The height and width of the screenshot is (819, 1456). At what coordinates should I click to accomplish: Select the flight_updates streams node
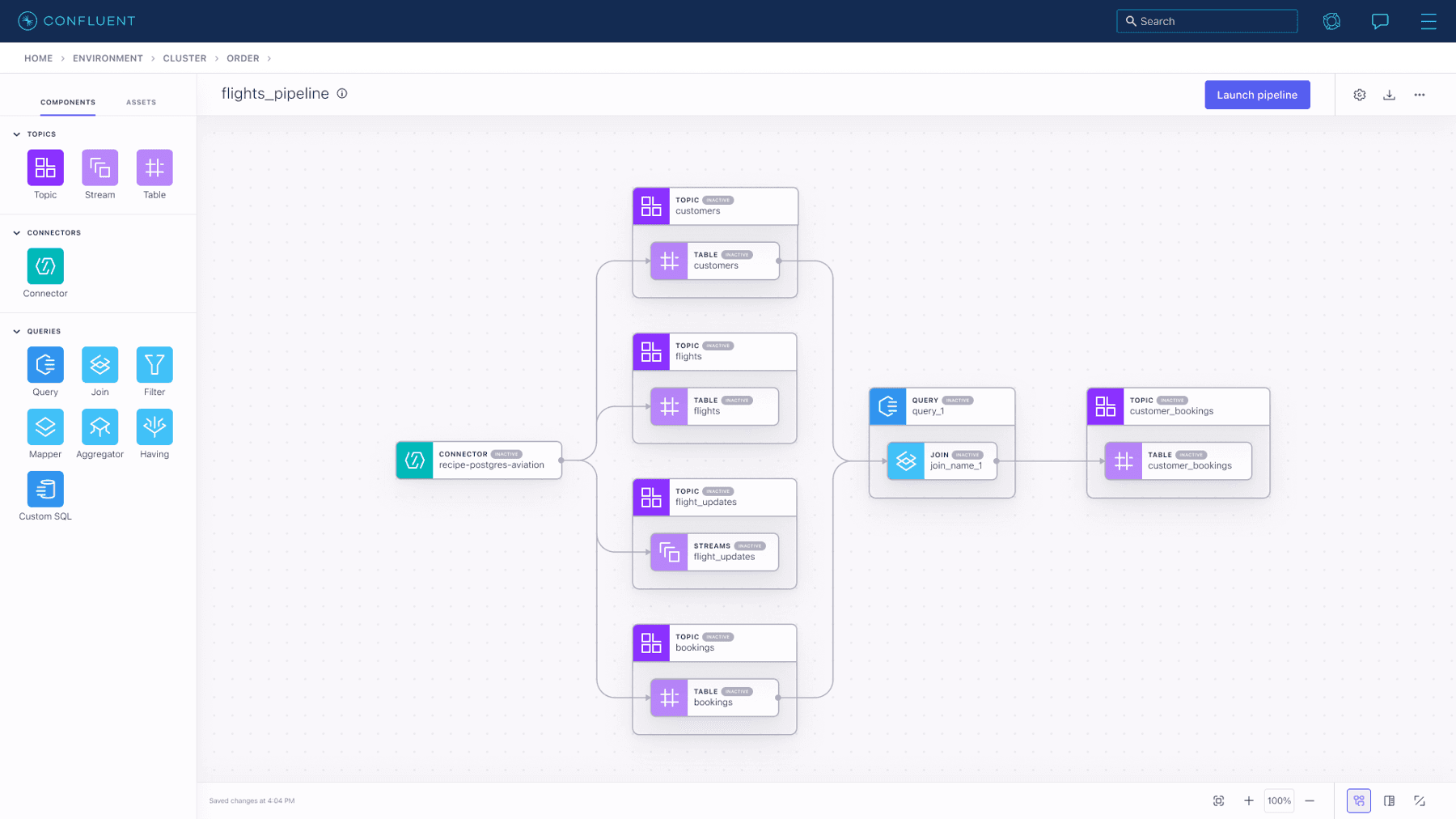tap(714, 552)
